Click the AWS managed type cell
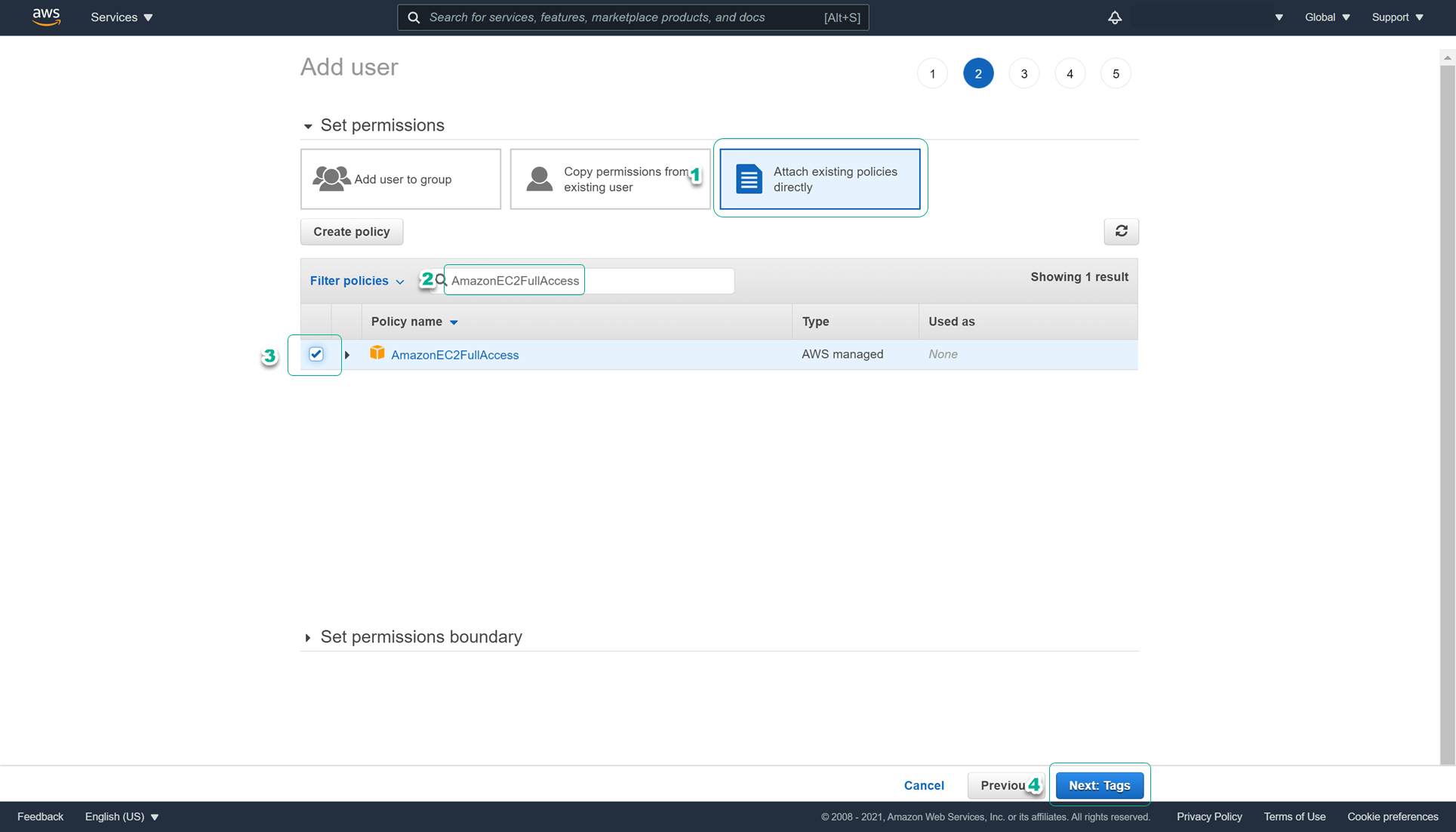1456x832 pixels. point(842,354)
